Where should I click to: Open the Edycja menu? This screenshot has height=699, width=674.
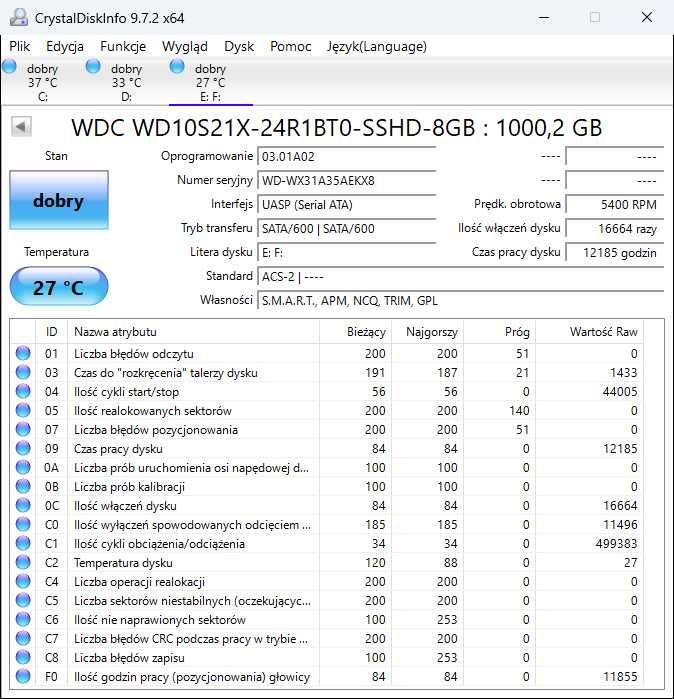(x=65, y=46)
